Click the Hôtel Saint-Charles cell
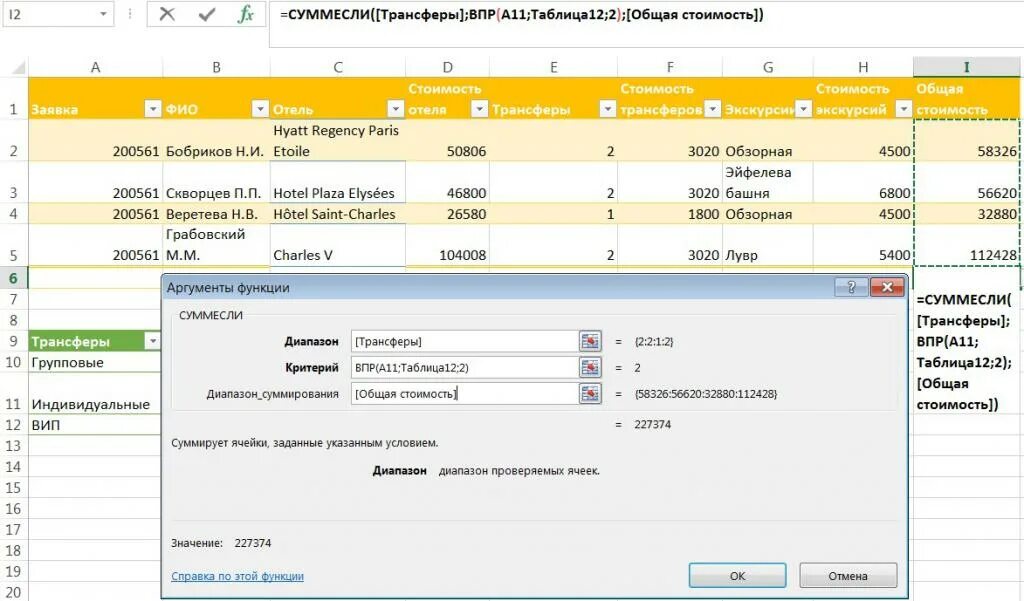The image size is (1024, 601). click(x=338, y=214)
